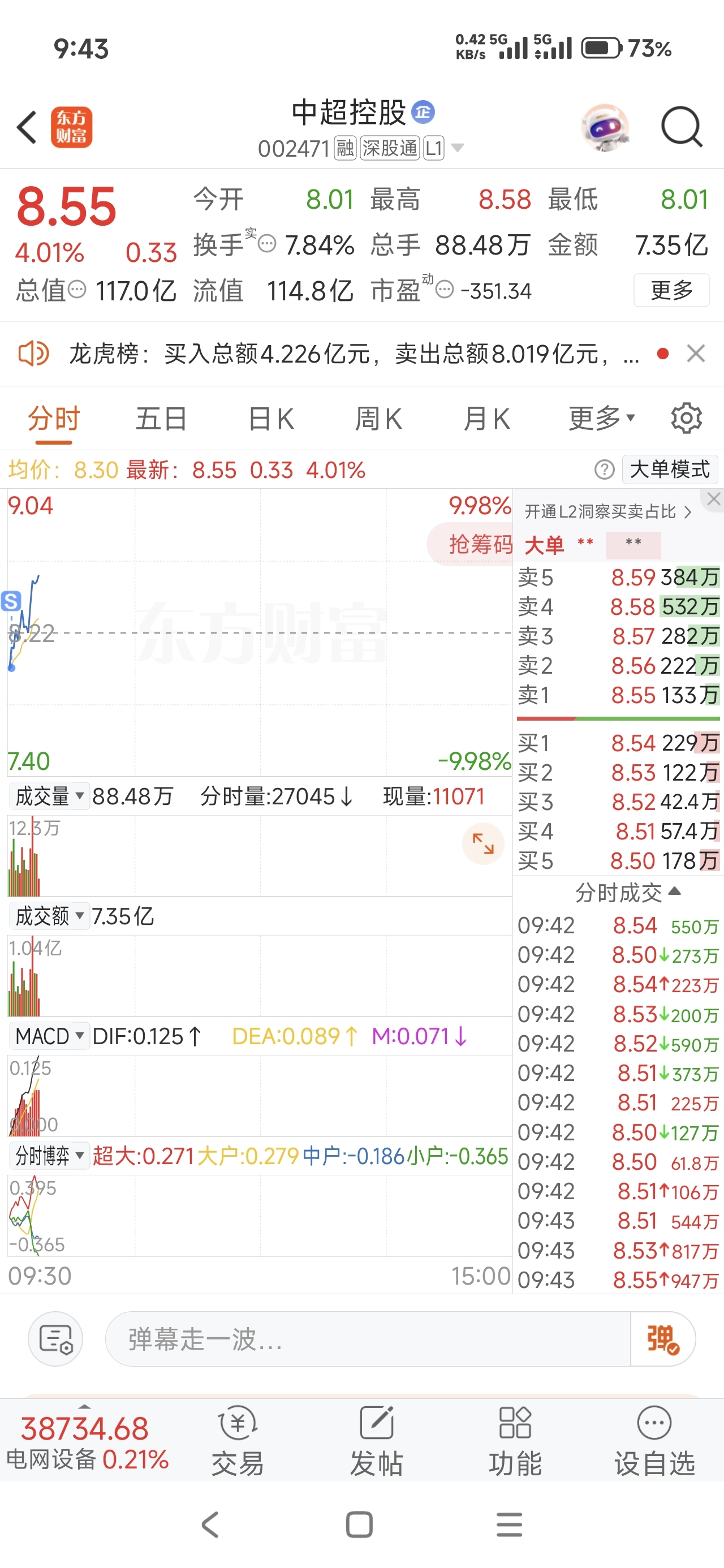
Task: Expand chart to fullscreen icon
Action: [484, 843]
